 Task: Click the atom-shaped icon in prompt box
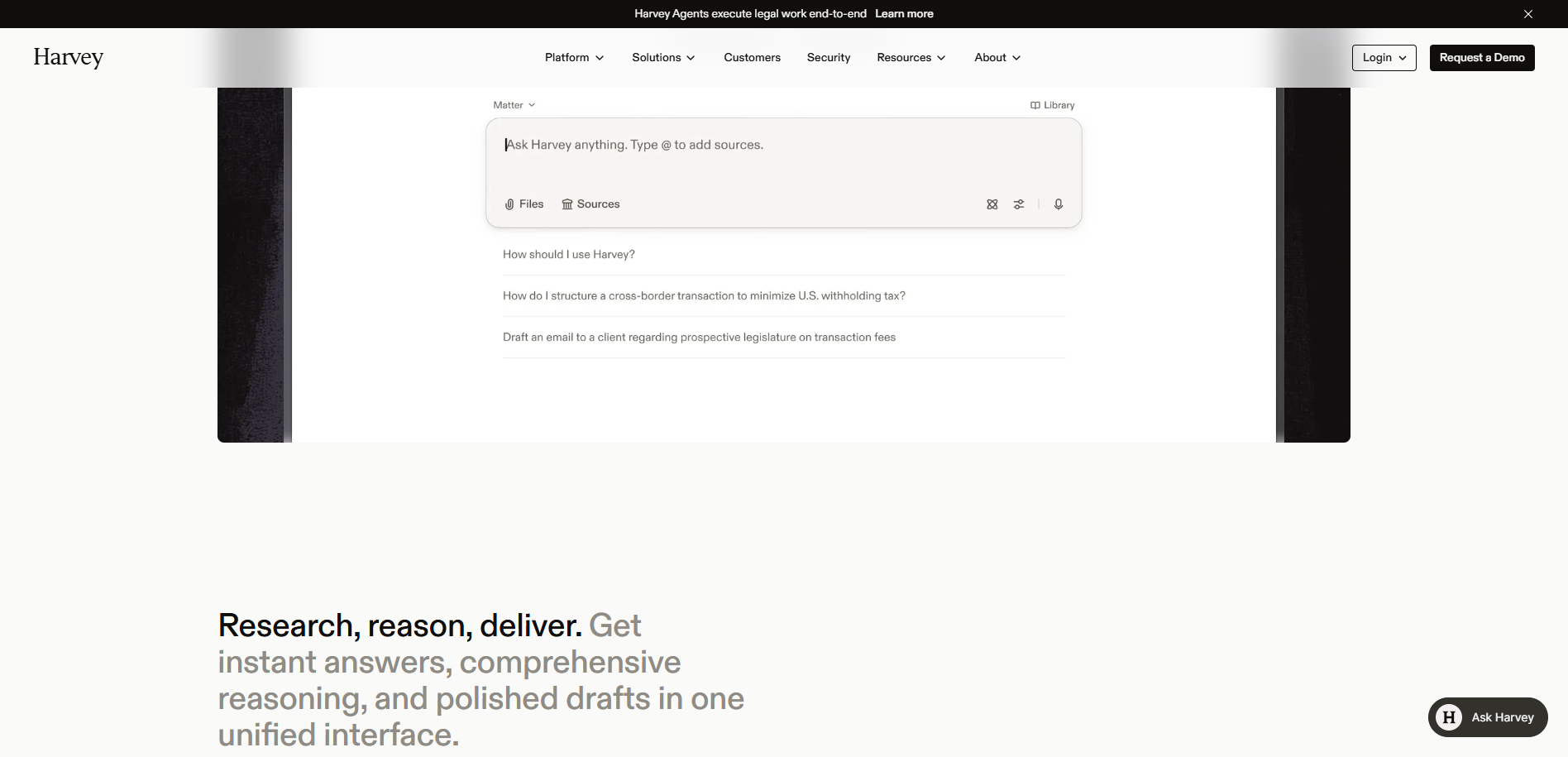[992, 204]
